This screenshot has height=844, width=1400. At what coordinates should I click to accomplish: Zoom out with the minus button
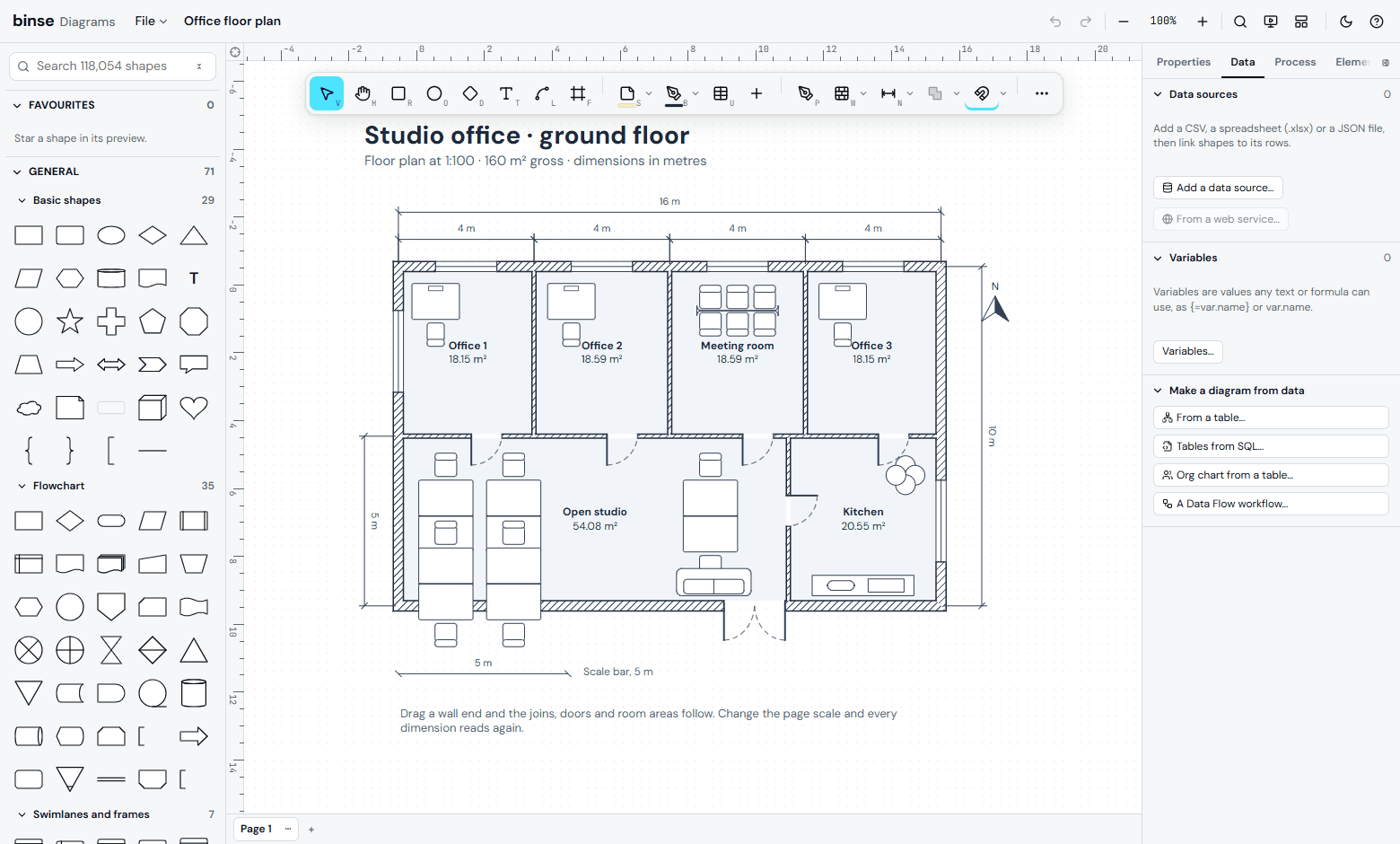click(x=1124, y=22)
